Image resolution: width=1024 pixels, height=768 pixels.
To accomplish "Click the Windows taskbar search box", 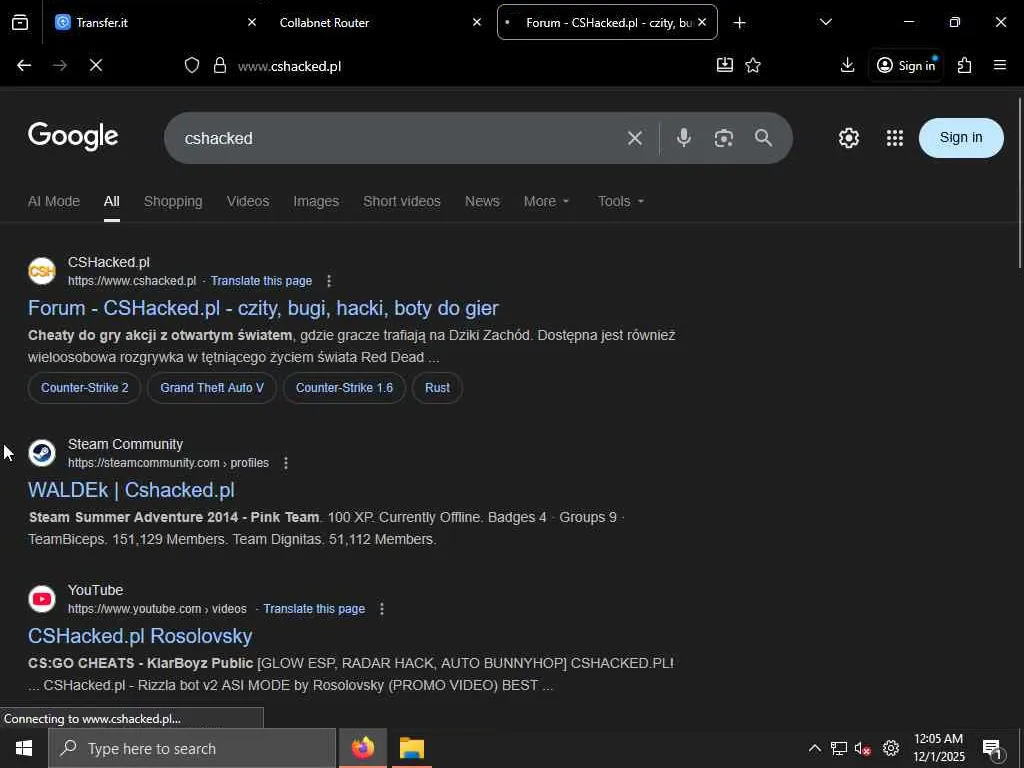I will 192,748.
